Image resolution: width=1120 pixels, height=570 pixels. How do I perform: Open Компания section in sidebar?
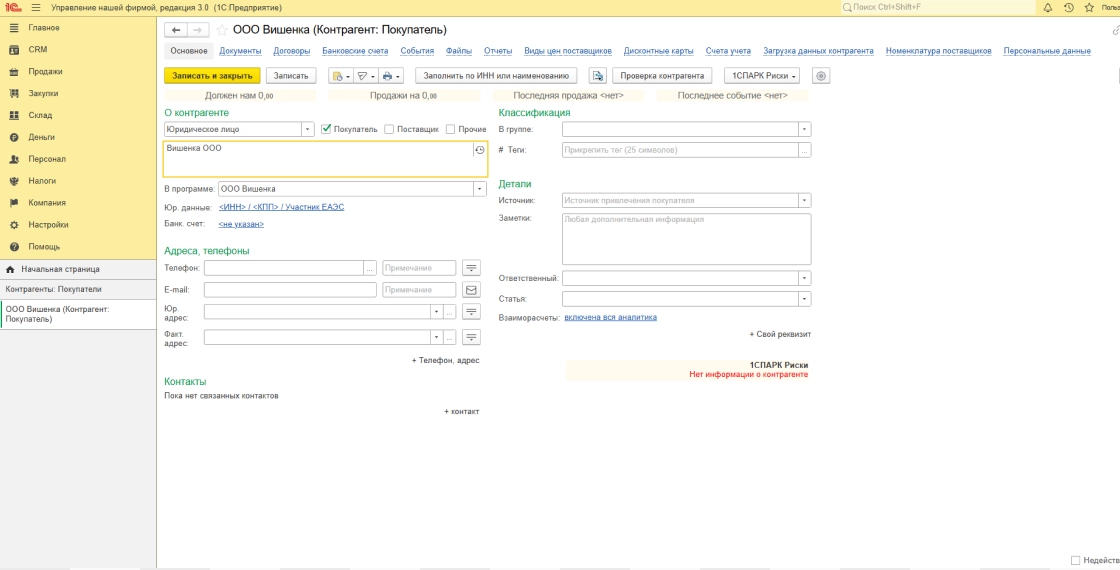[78, 203]
